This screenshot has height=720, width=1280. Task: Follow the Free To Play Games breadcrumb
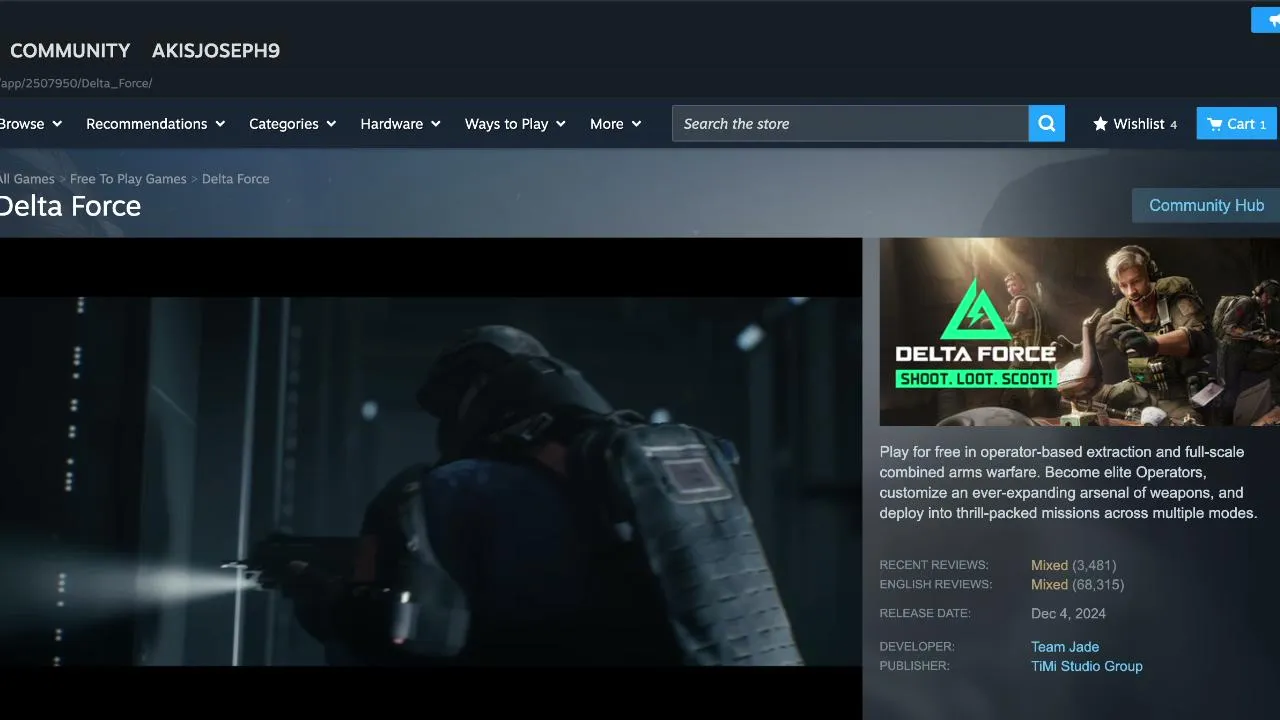tap(128, 179)
